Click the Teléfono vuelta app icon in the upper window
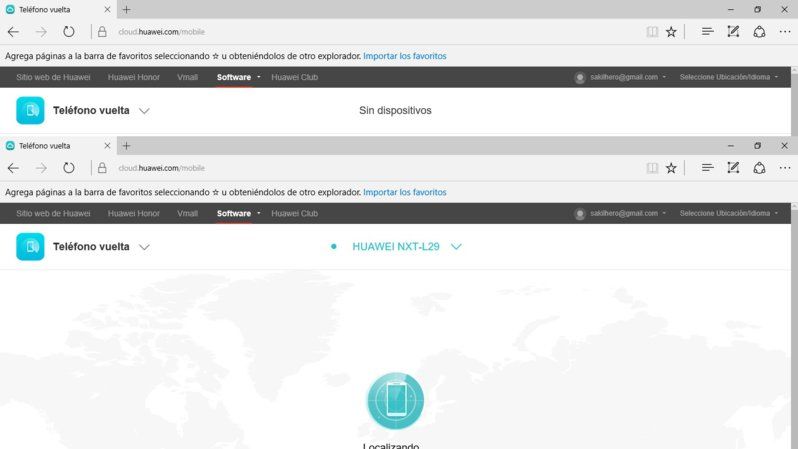The height and width of the screenshot is (449, 798). pyautogui.click(x=30, y=110)
